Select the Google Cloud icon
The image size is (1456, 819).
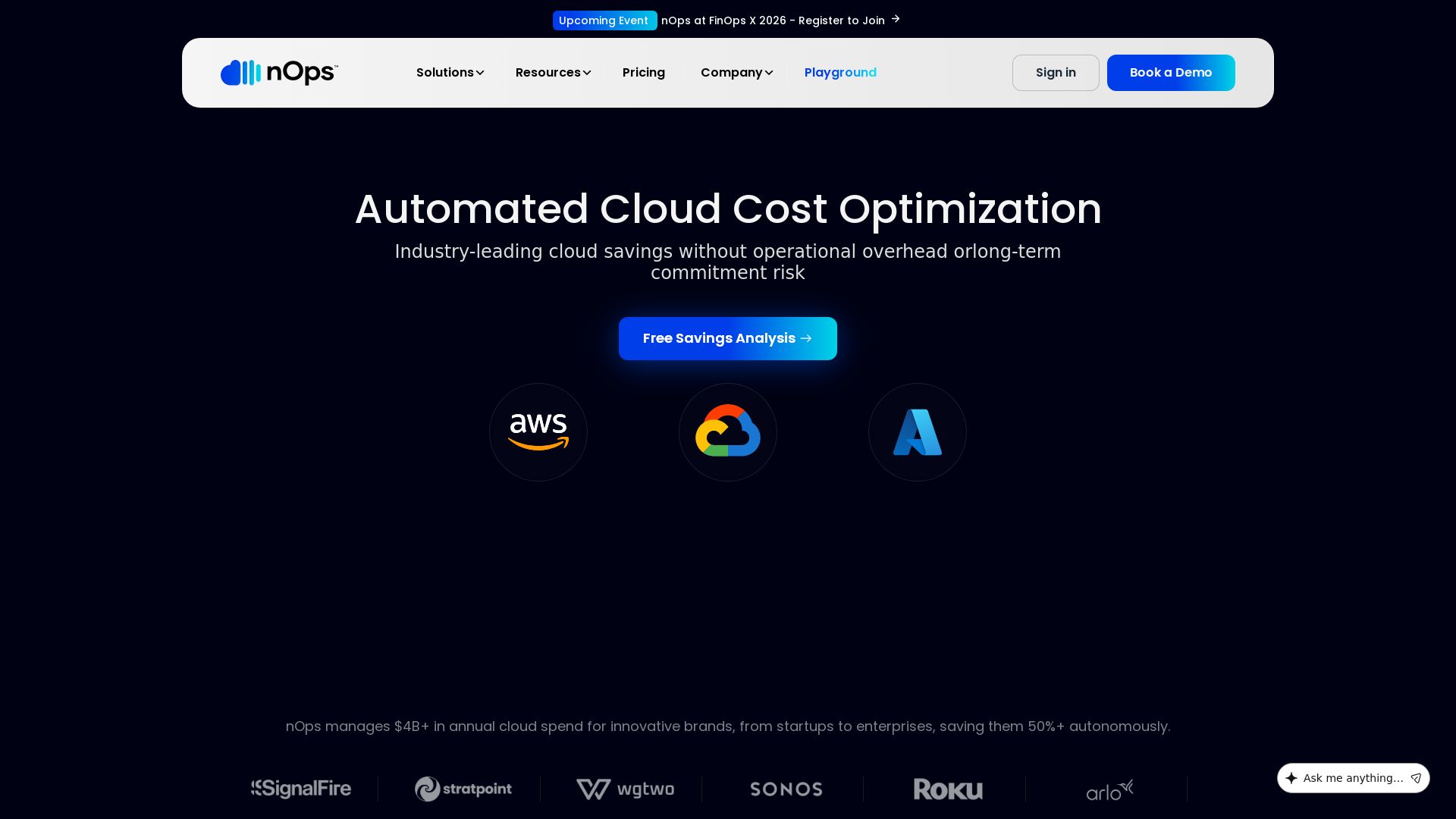728,432
